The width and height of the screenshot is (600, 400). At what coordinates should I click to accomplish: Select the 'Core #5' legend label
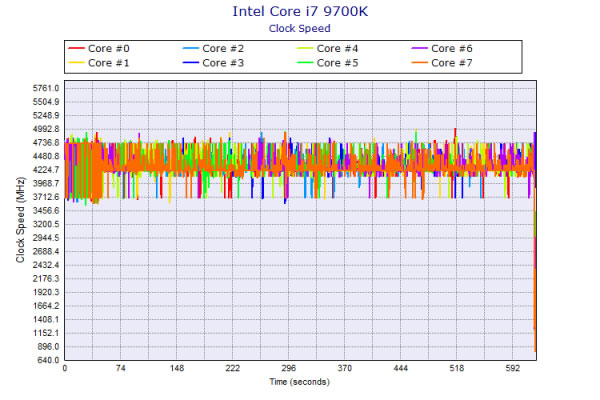click(338, 63)
